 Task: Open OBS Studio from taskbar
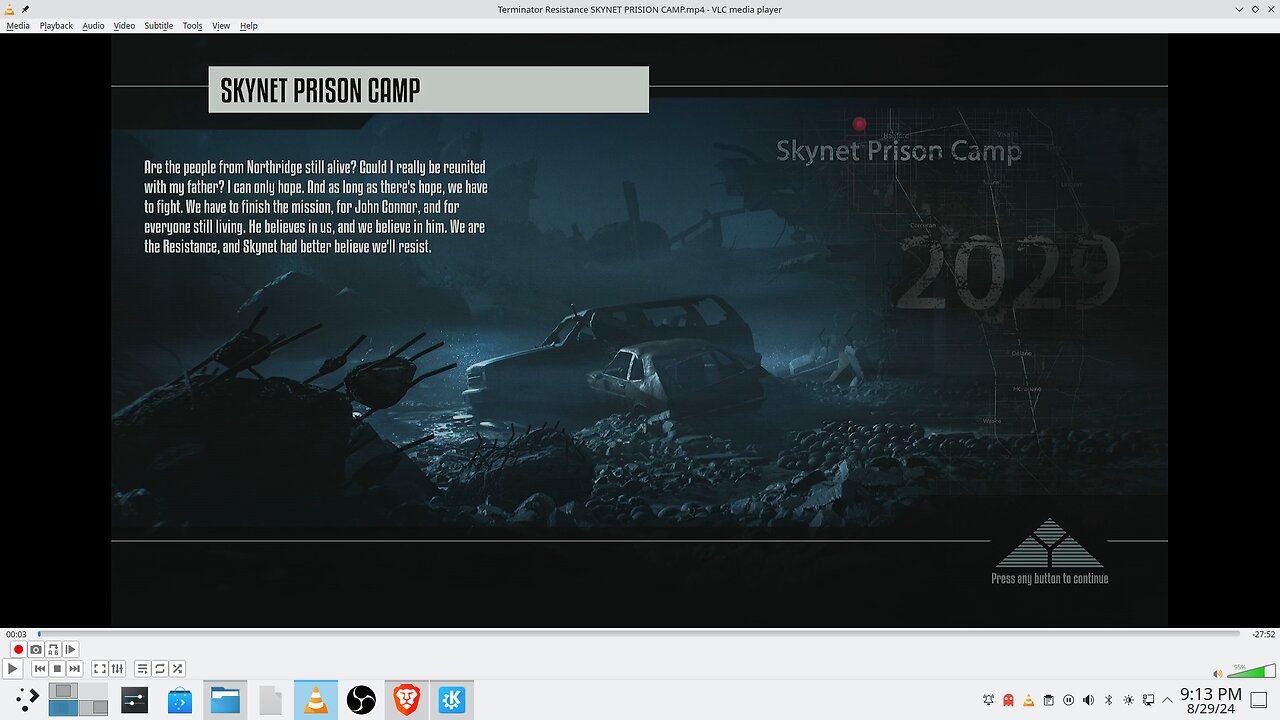click(x=361, y=700)
